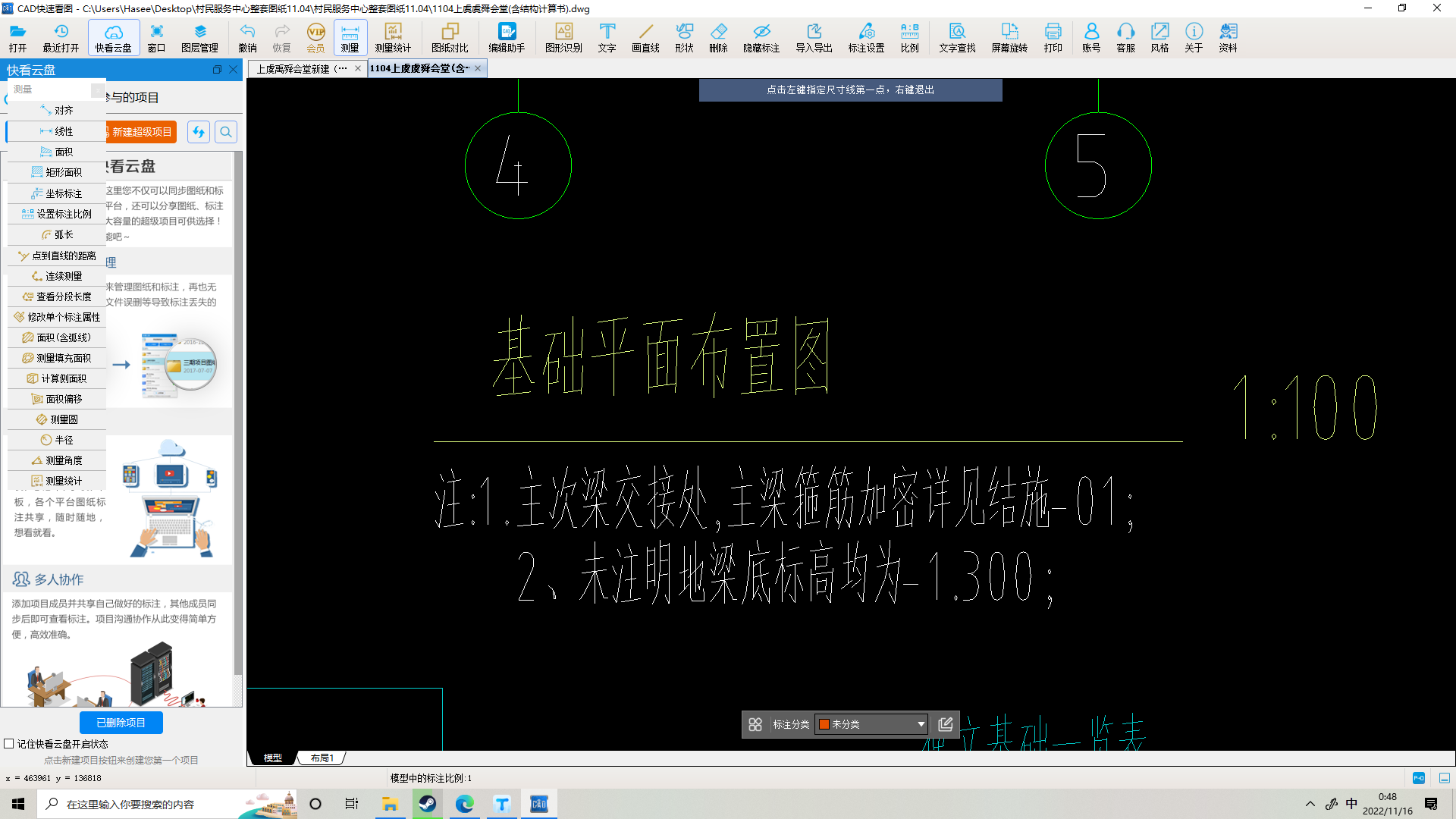This screenshot has width=1456, height=819.
Task: Open 测量统计 measurement statistics
Action: tap(393, 37)
